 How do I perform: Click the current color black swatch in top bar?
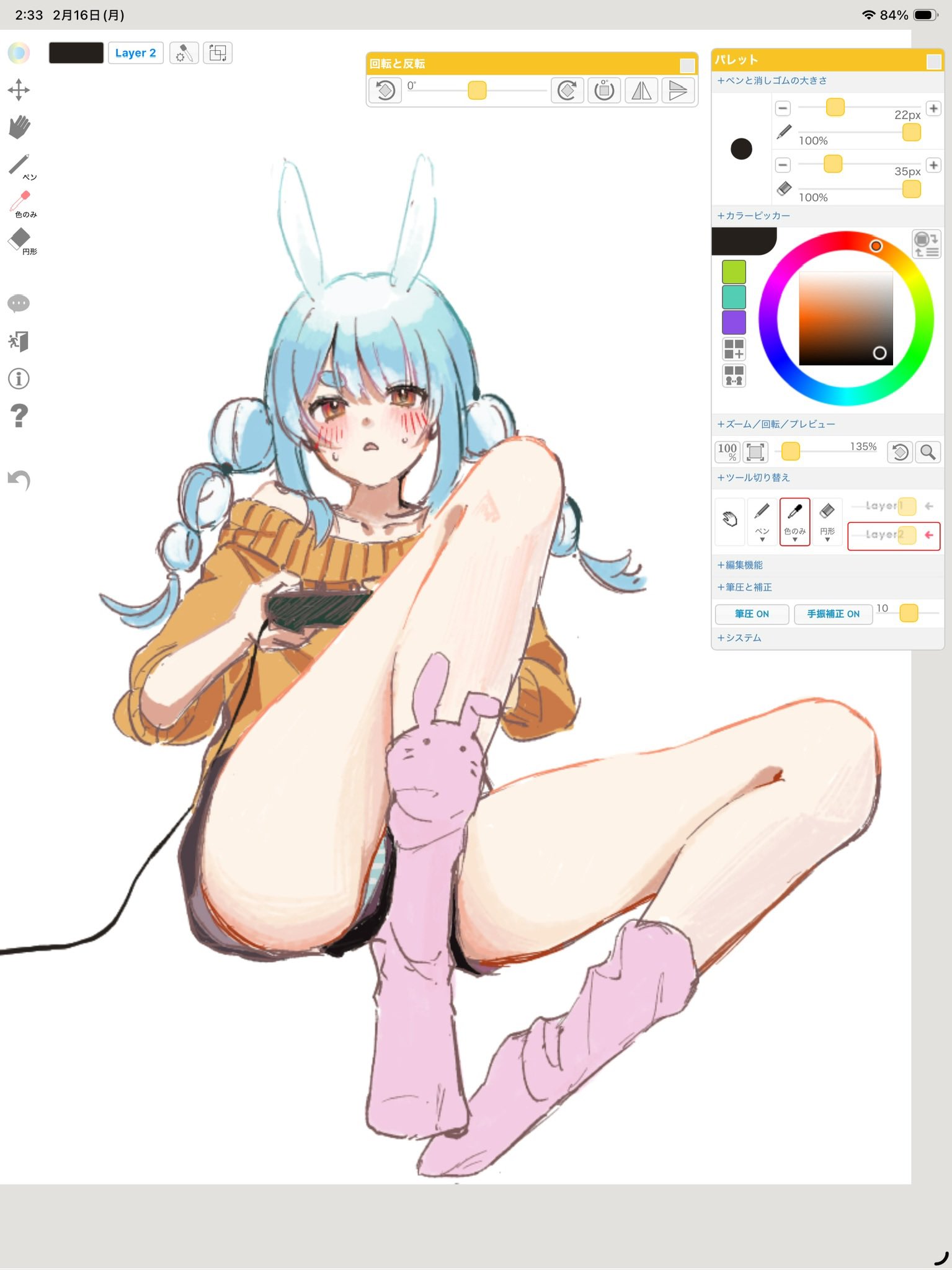[76, 53]
